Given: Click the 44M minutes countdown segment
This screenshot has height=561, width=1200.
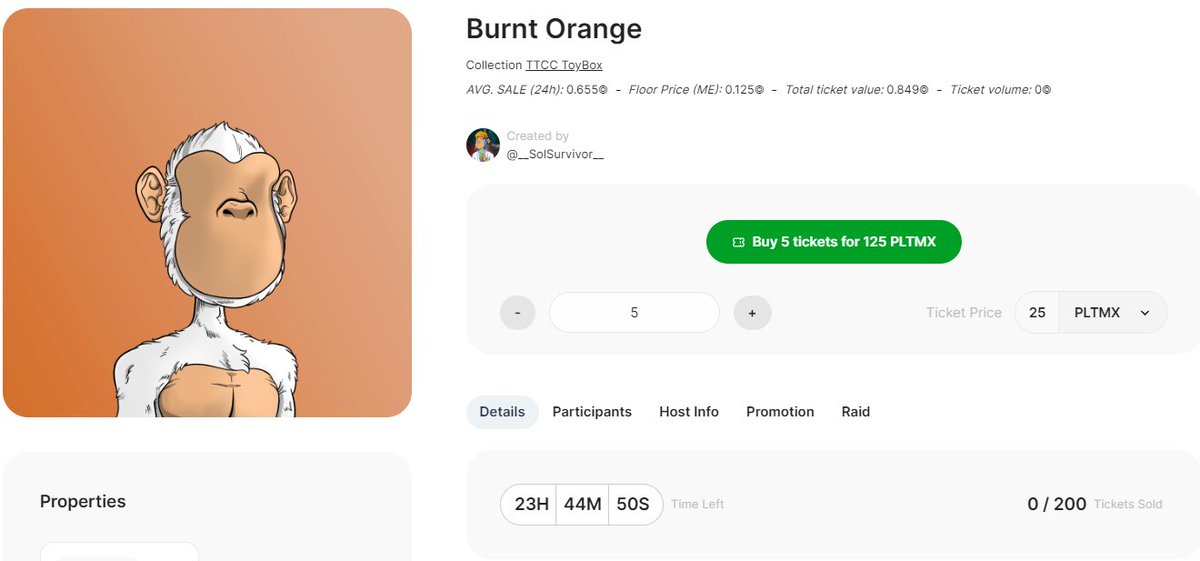Looking at the screenshot, I should coord(582,504).
